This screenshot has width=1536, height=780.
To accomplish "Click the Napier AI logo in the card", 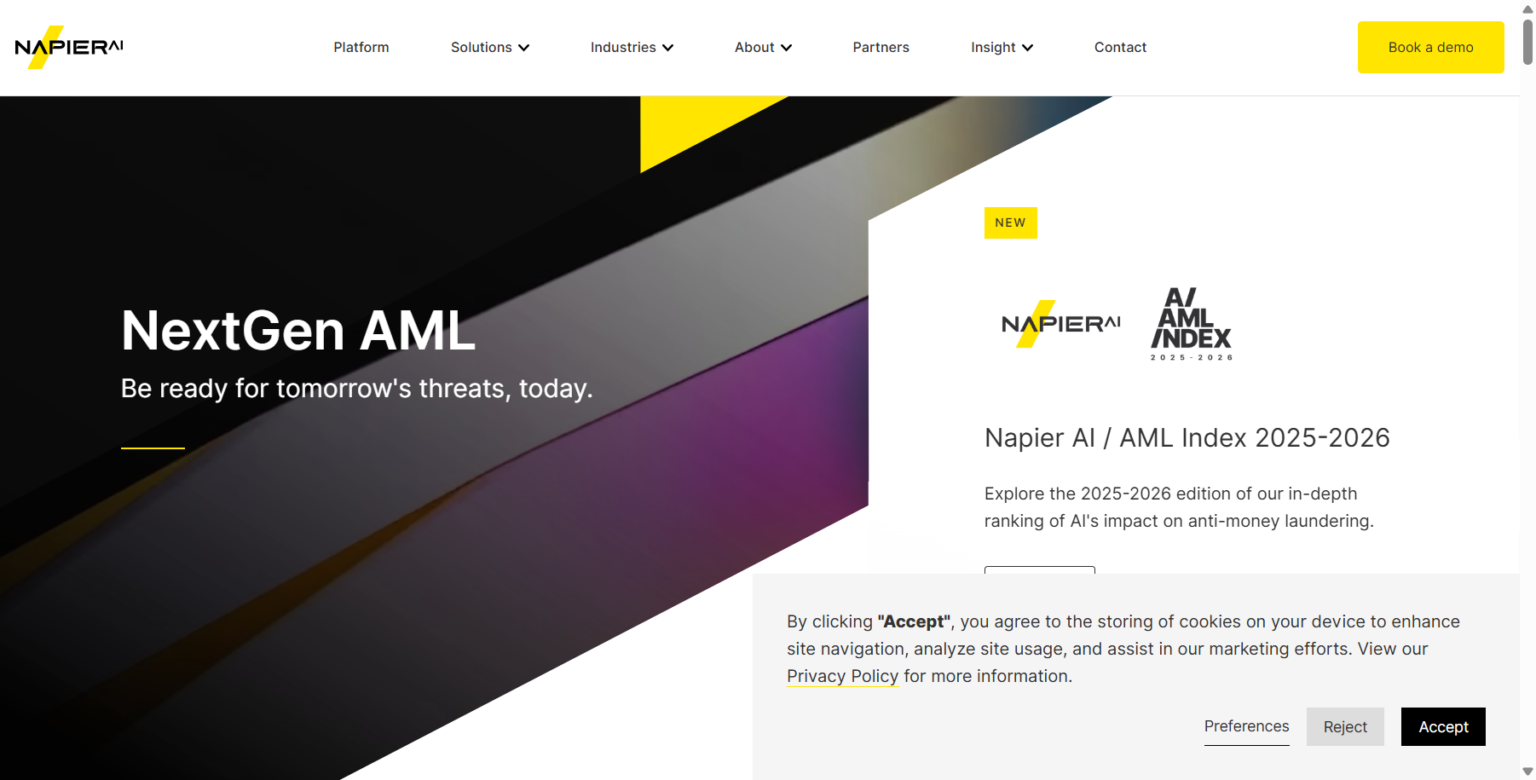I will pyautogui.click(x=1061, y=324).
